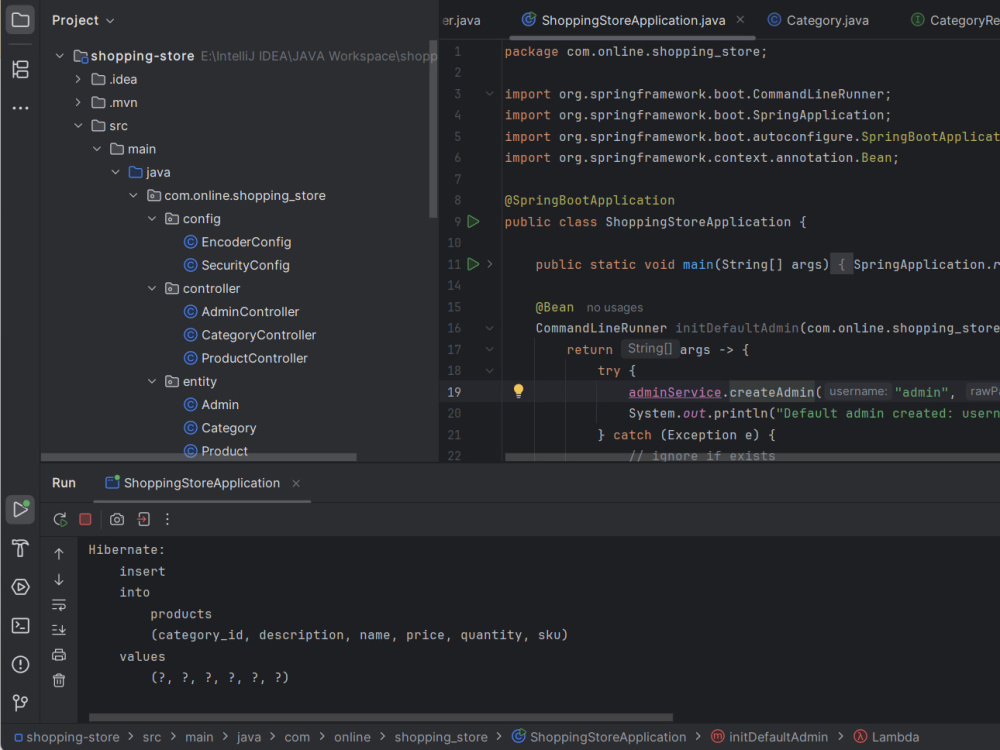Open the Terminal tool window
The width and height of the screenshot is (1000, 750).
pos(20,626)
